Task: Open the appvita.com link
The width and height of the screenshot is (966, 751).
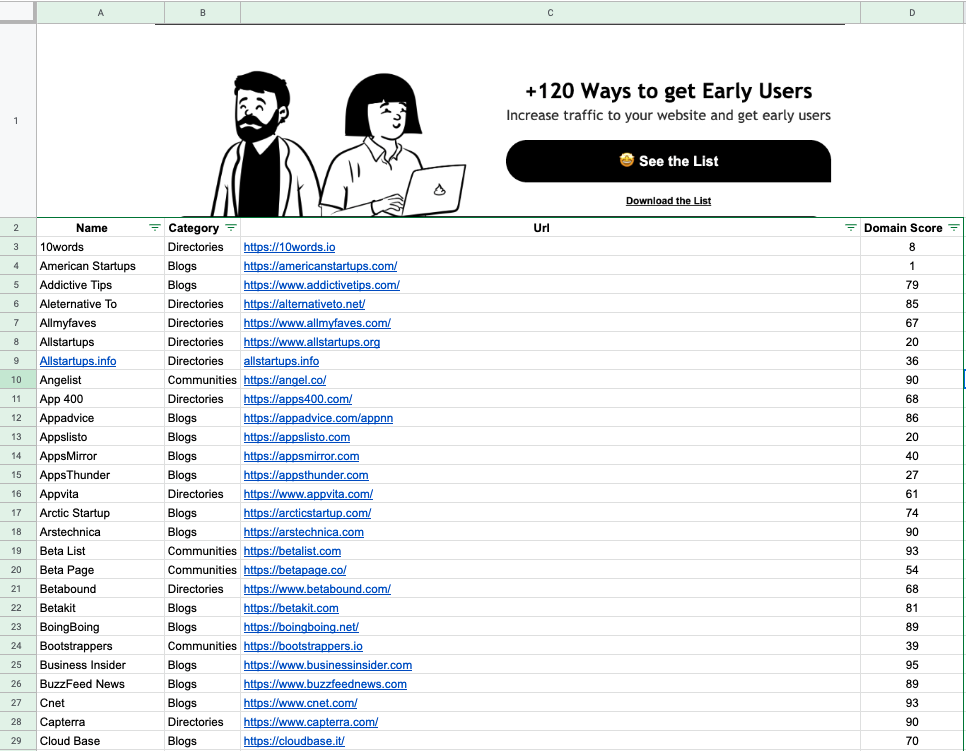Action: click(x=308, y=494)
